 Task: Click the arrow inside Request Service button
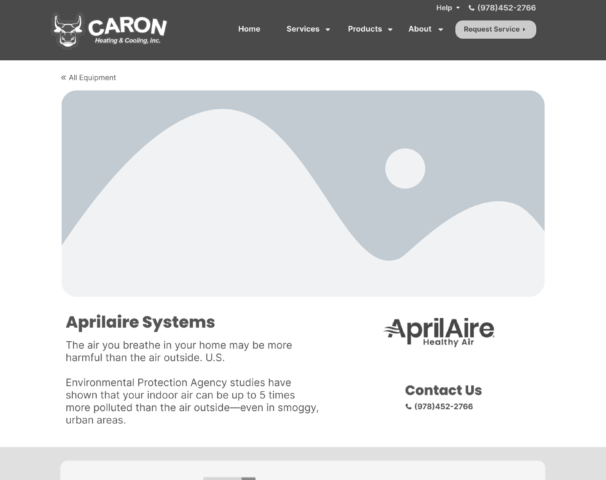pyautogui.click(x=525, y=30)
